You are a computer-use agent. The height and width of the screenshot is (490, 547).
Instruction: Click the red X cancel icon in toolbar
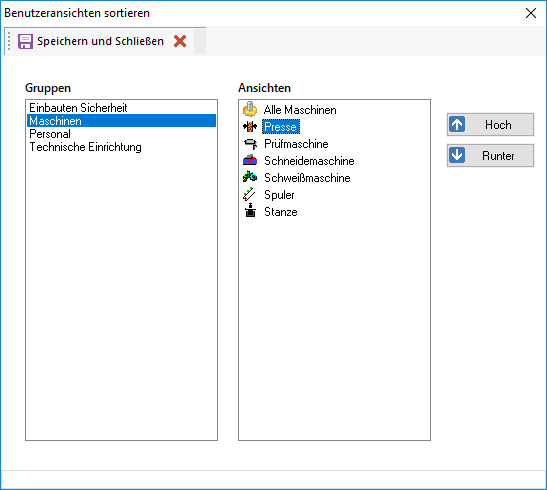(180, 41)
